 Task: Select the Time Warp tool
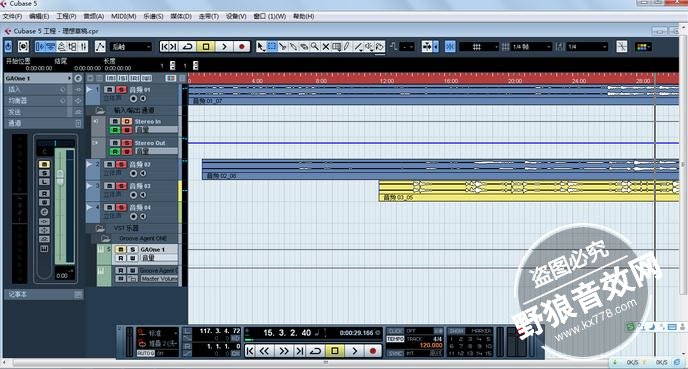point(337,47)
